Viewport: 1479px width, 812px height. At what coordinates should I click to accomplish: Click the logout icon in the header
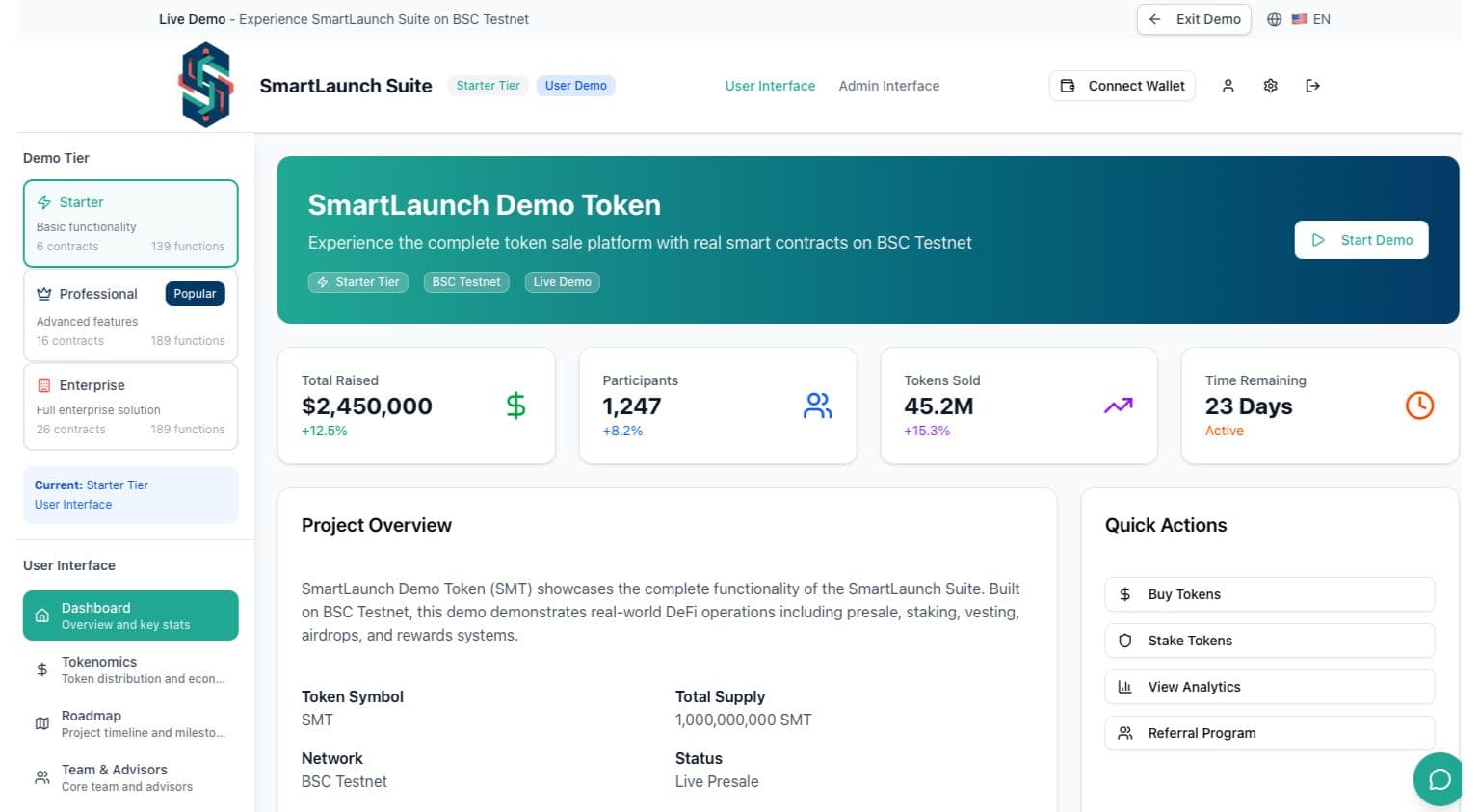click(x=1312, y=86)
